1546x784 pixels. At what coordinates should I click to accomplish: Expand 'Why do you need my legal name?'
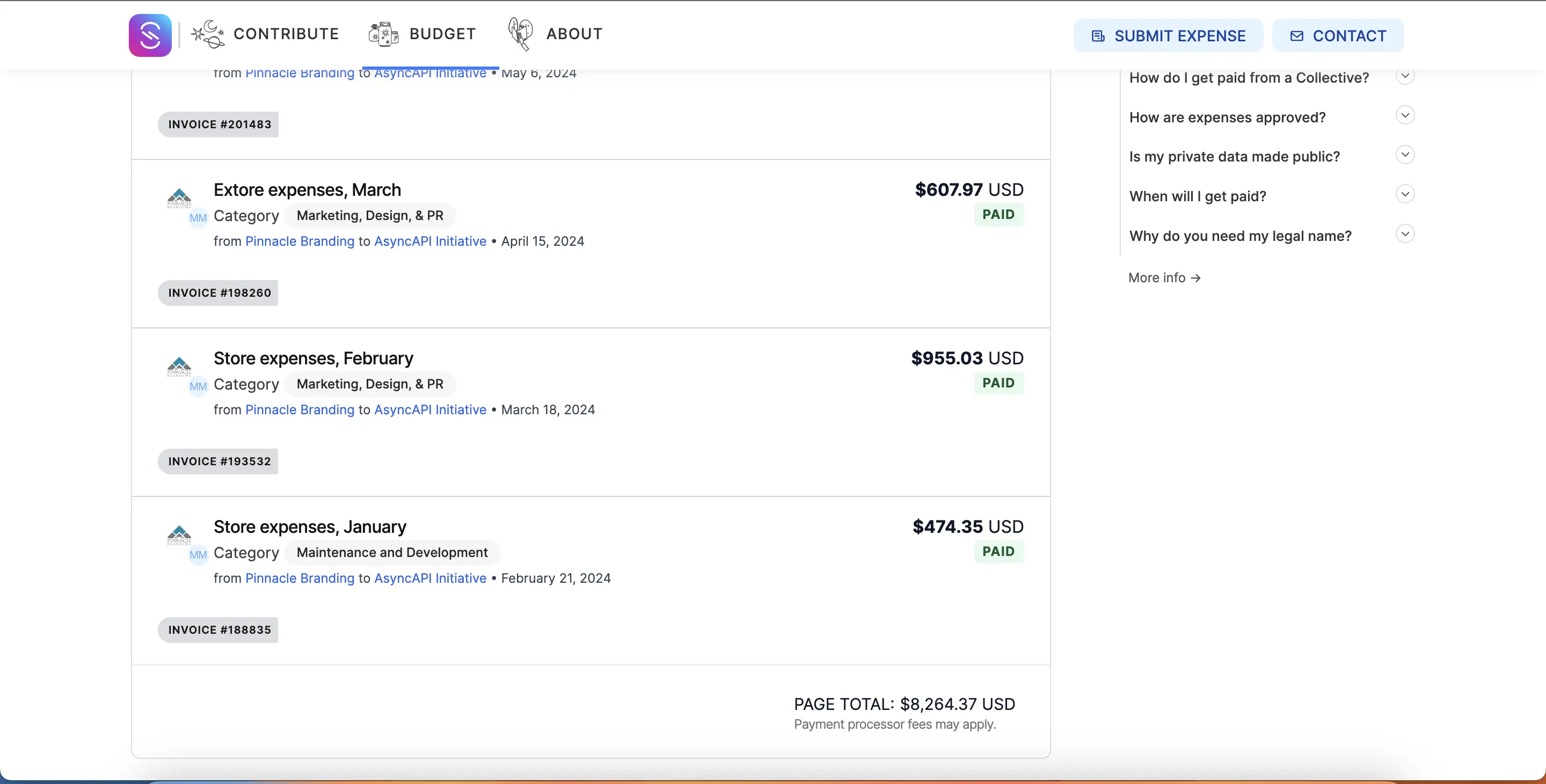[x=1404, y=234]
